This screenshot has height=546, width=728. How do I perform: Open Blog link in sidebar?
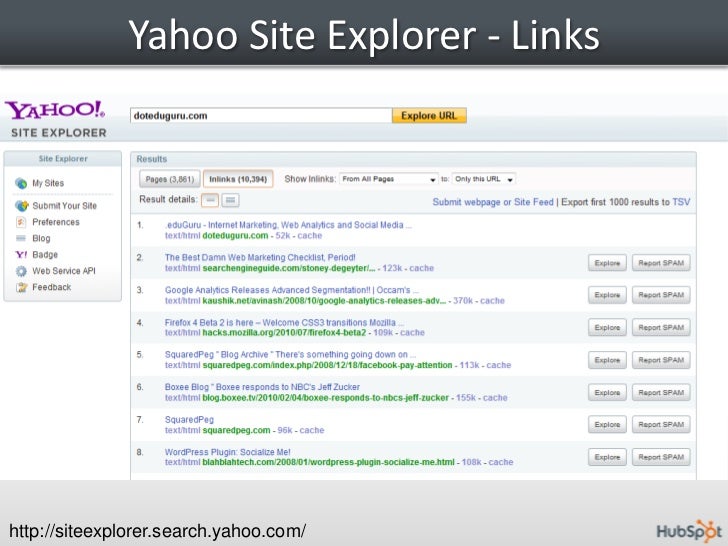click(x=41, y=238)
